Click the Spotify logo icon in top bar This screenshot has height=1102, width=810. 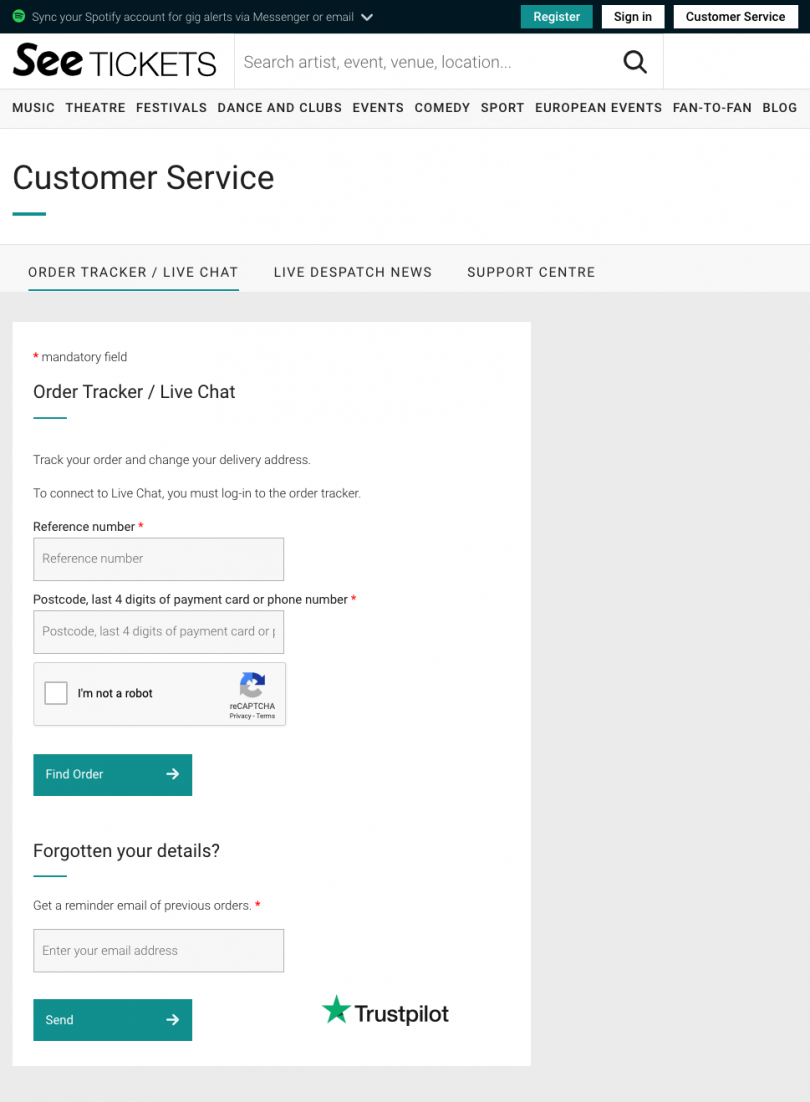pyautogui.click(x=19, y=16)
